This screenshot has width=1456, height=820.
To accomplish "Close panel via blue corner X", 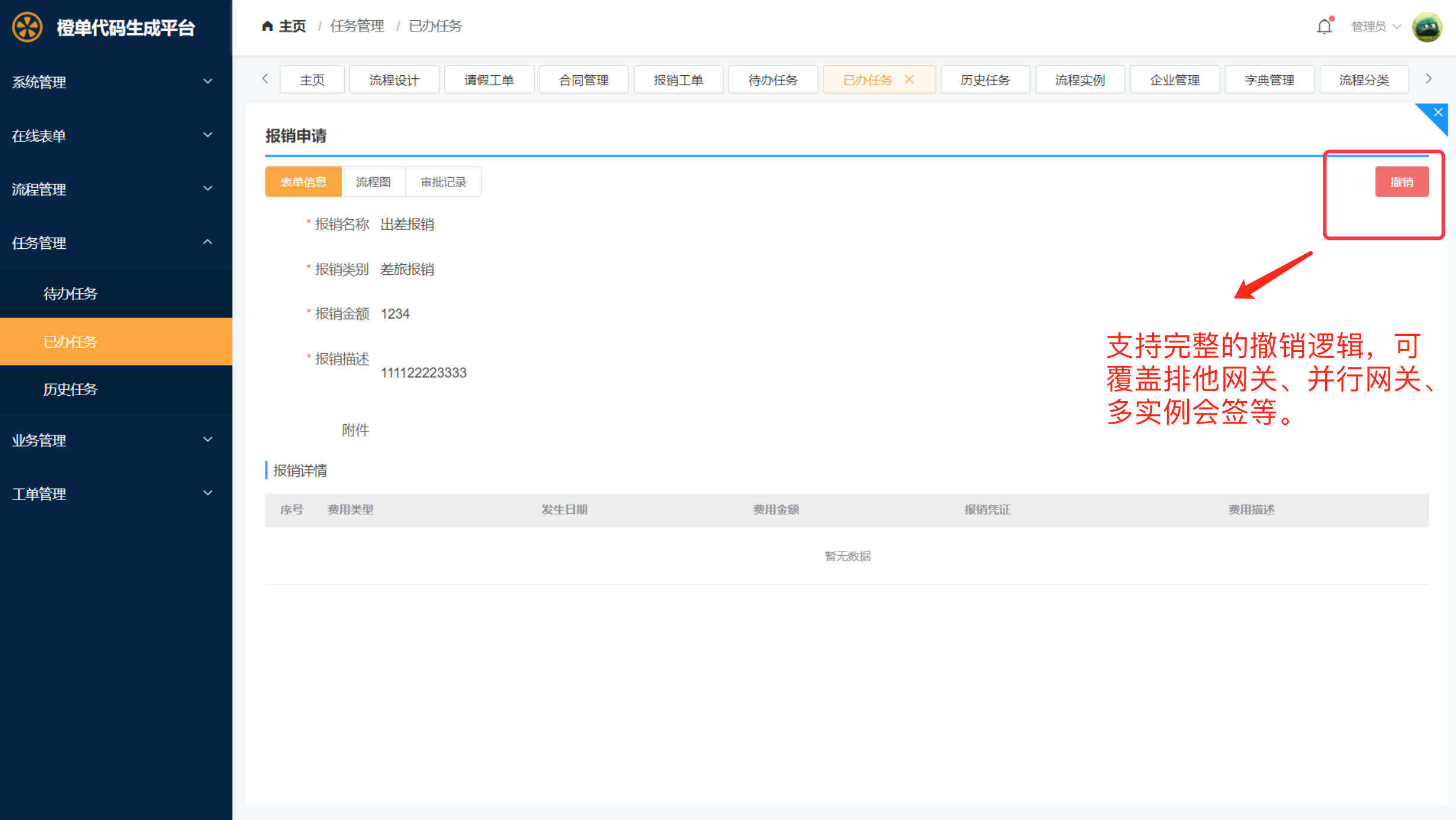I will [x=1438, y=113].
